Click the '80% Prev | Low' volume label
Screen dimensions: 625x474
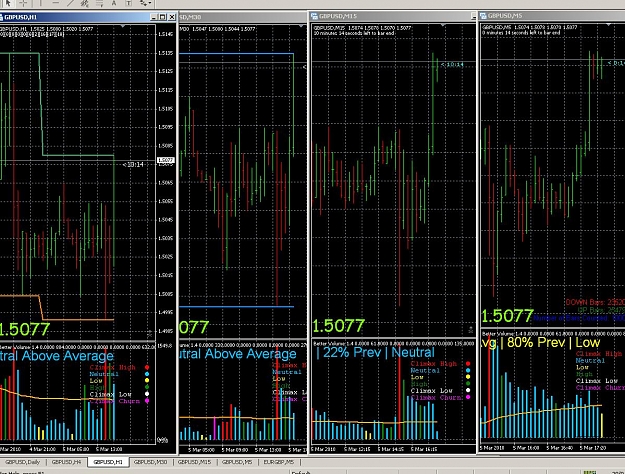pyautogui.click(x=554, y=342)
